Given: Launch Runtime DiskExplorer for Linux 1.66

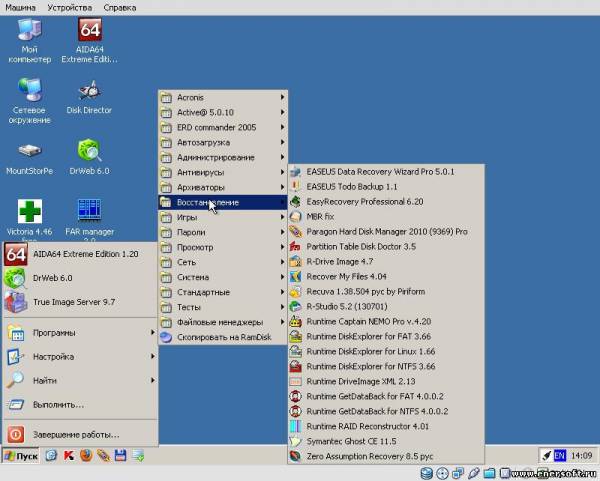Looking at the screenshot, I should tap(386, 351).
